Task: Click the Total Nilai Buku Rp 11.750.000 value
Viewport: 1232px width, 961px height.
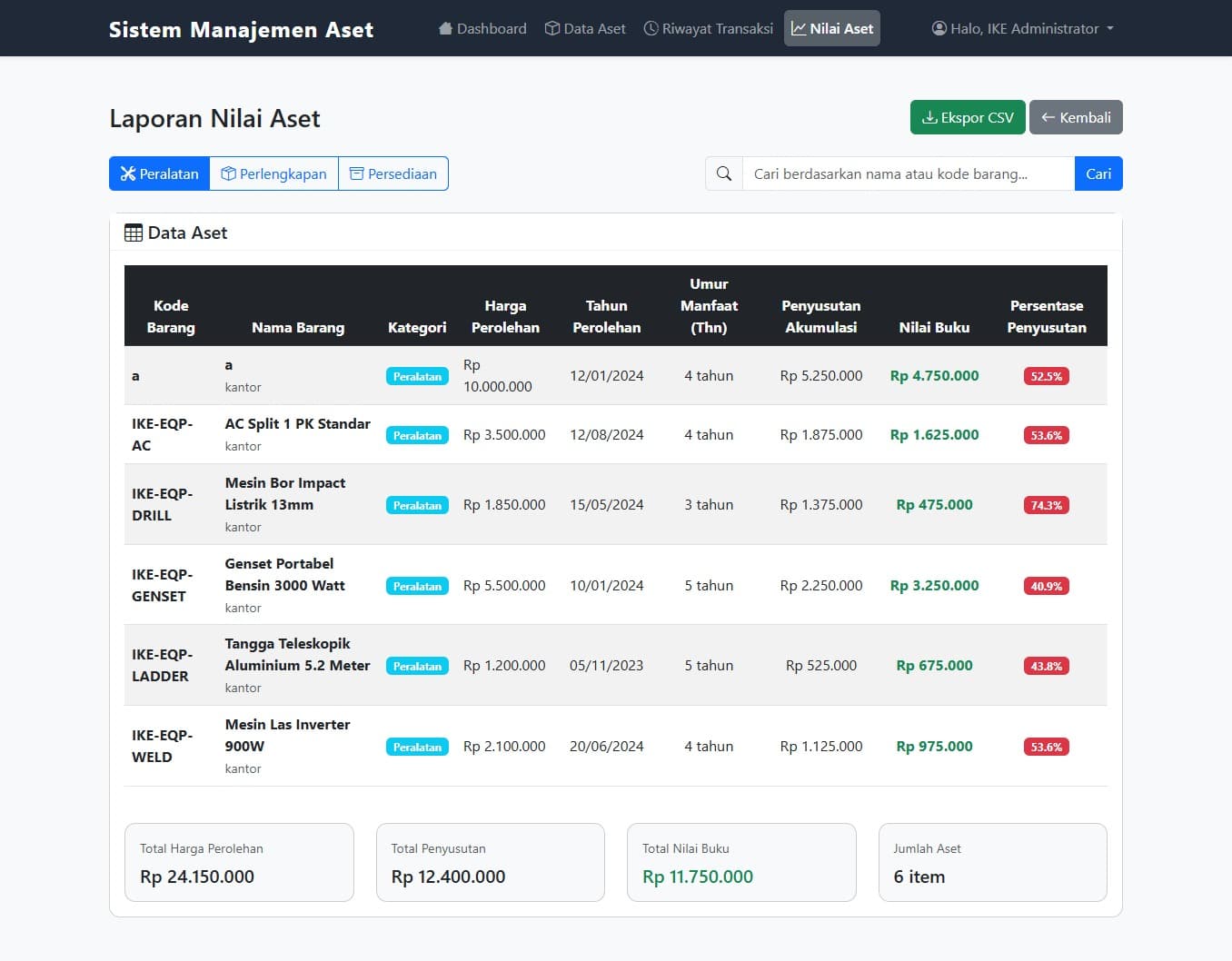Action: point(698,877)
